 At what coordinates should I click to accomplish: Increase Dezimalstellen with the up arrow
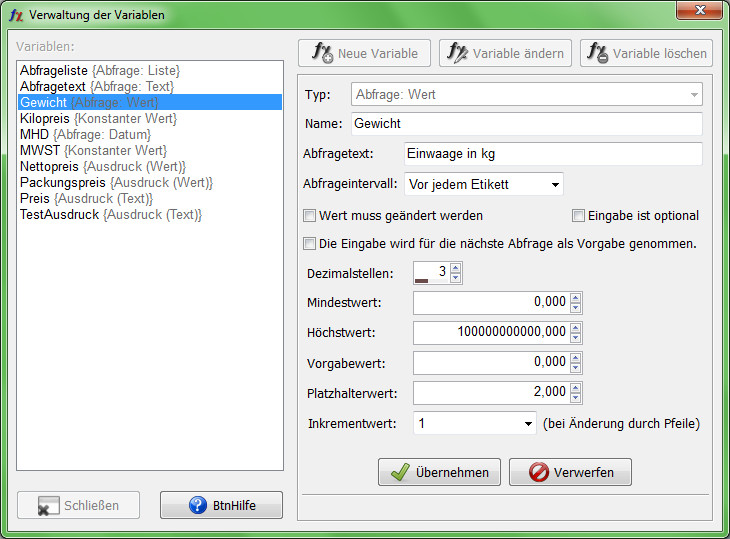pyautogui.click(x=456, y=268)
